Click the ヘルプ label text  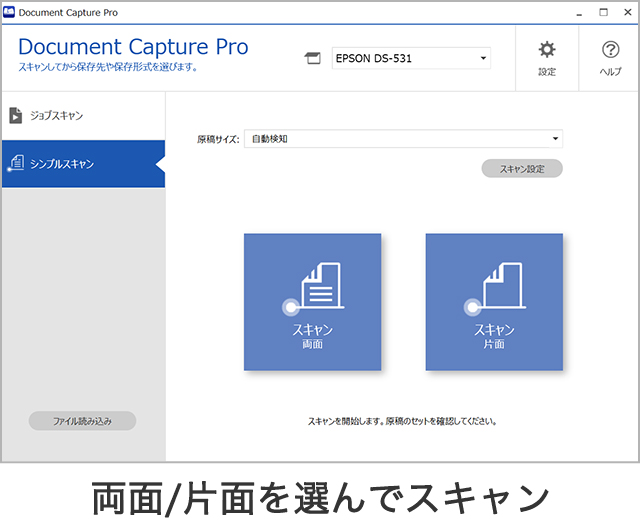610,72
